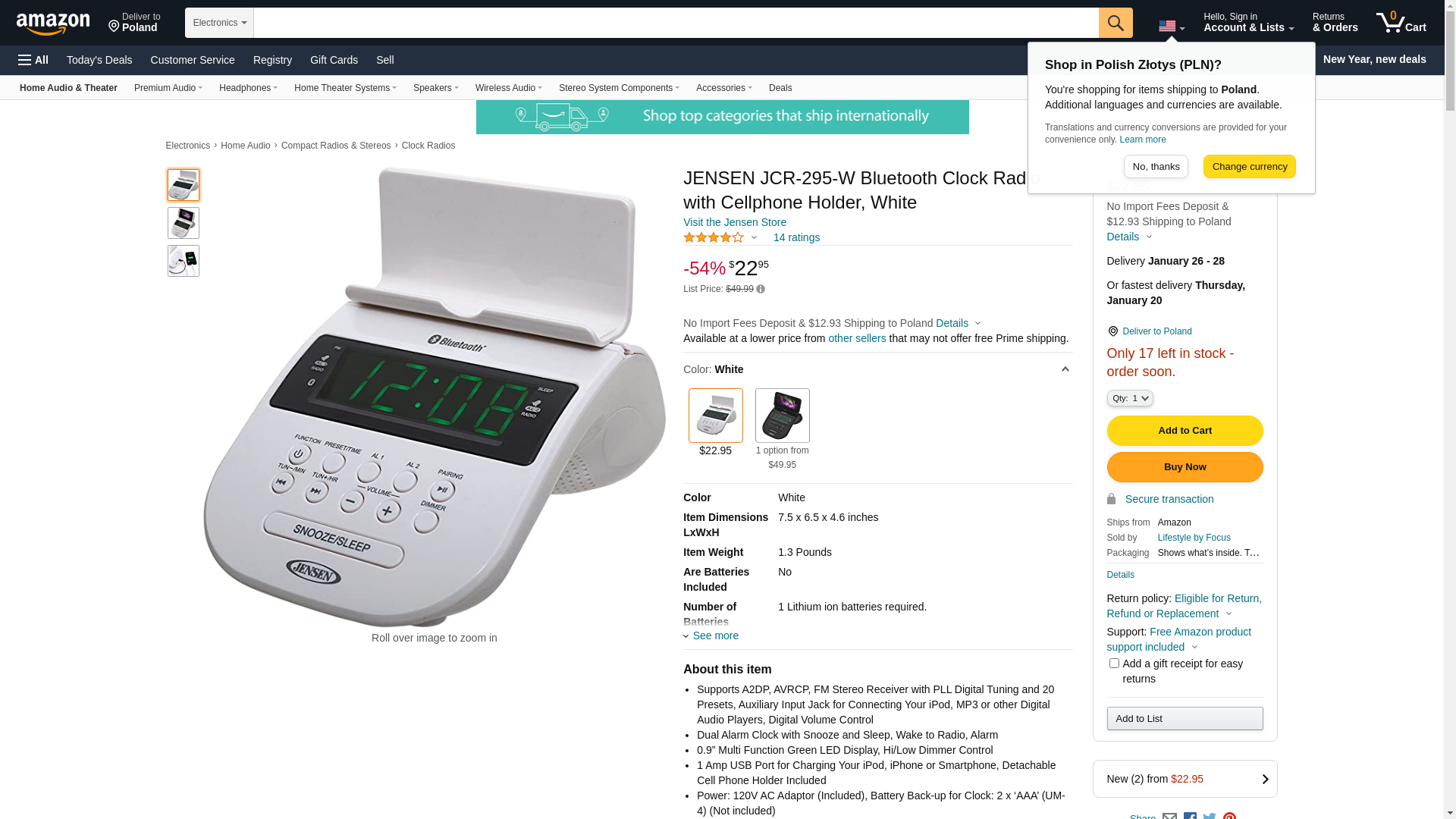The width and height of the screenshot is (1456, 819).
Task: Open Today's Deals tab
Action: point(99,60)
